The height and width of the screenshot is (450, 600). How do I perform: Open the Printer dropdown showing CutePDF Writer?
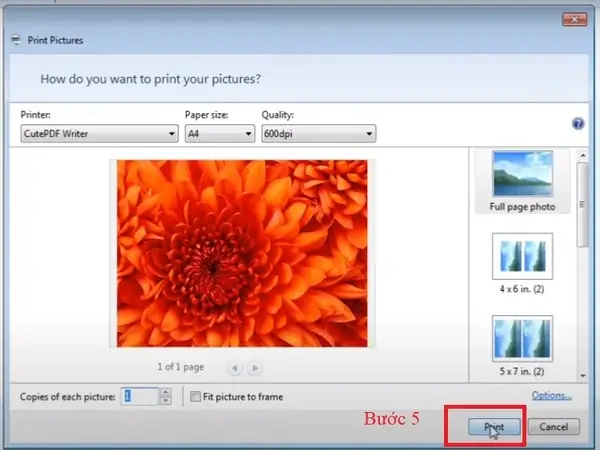tap(99, 134)
